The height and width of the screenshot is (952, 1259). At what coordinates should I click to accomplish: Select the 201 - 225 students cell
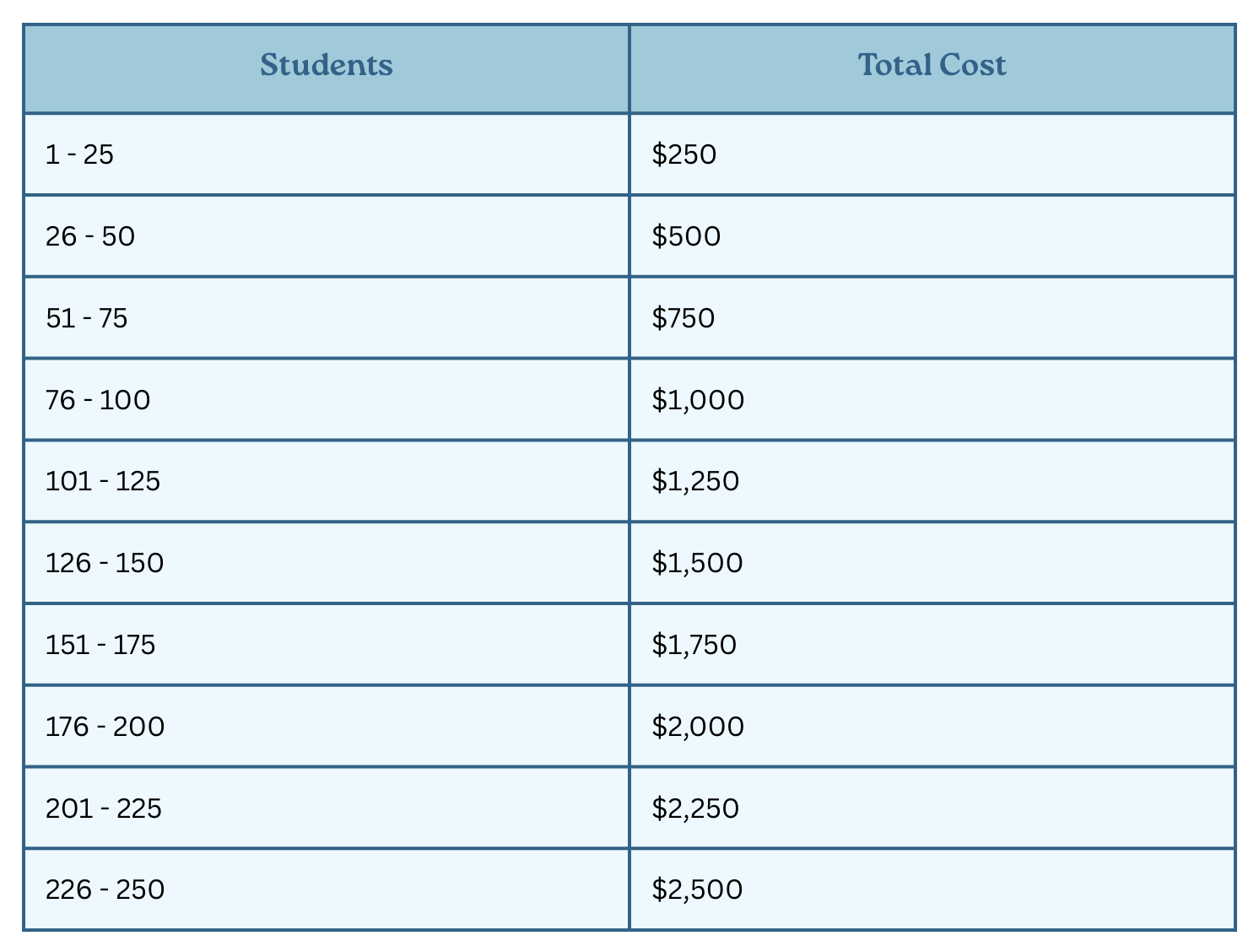click(x=327, y=808)
